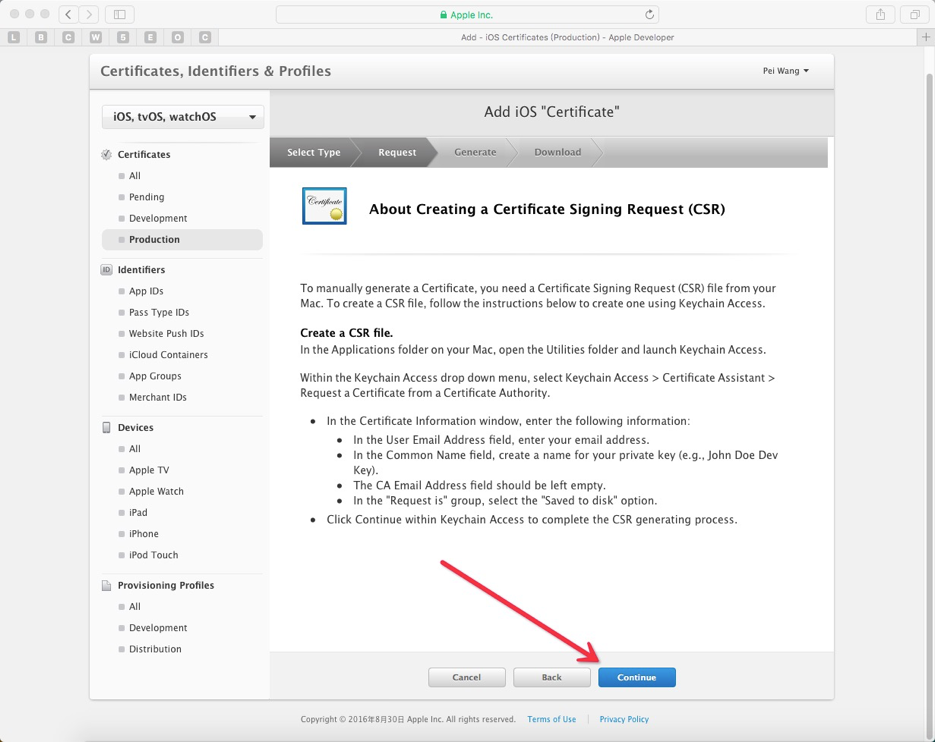Open the first favorites bar item C
Viewport: 935px width, 742px height.
click(x=69, y=37)
